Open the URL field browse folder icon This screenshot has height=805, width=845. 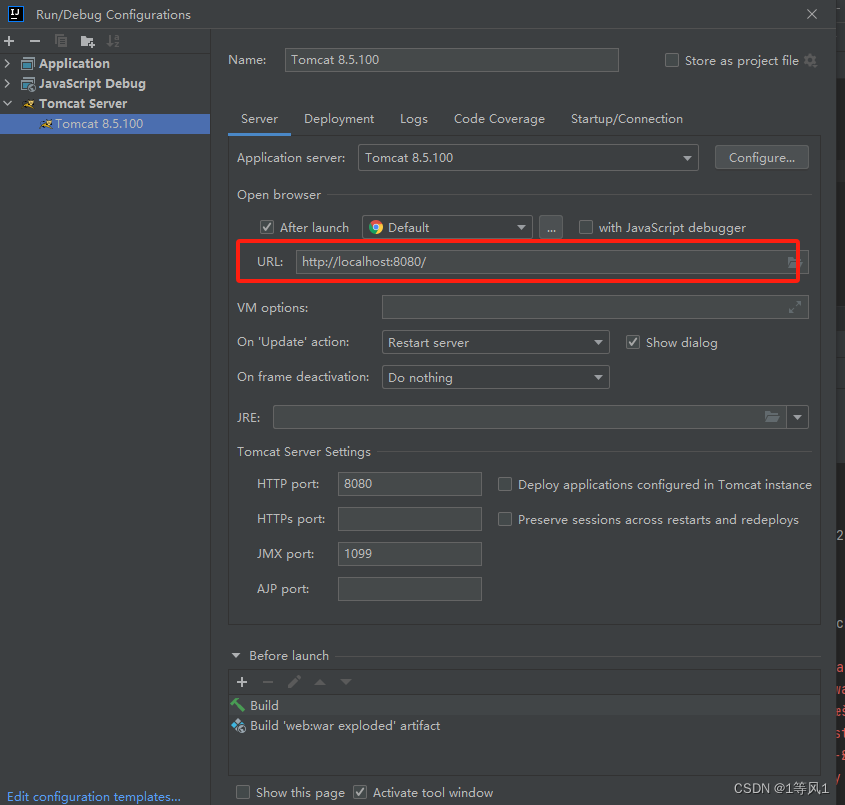(795, 262)
